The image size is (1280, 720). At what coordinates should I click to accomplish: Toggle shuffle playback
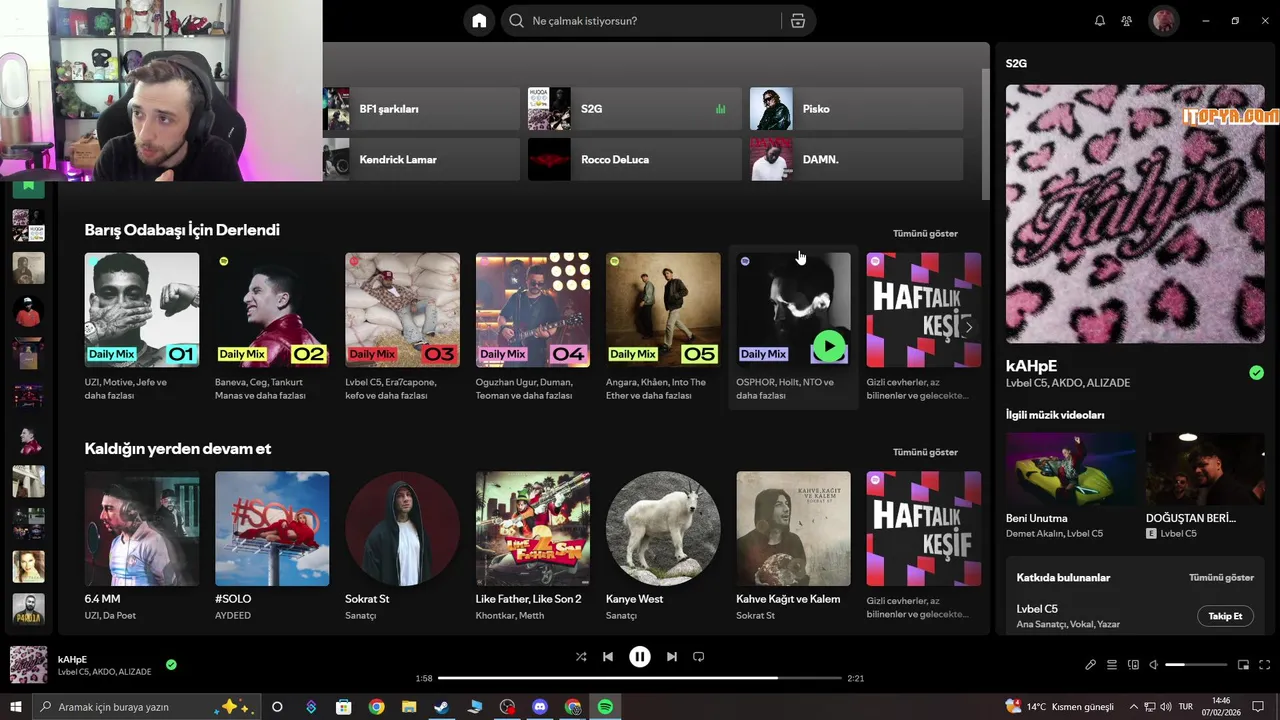(581, 657)
